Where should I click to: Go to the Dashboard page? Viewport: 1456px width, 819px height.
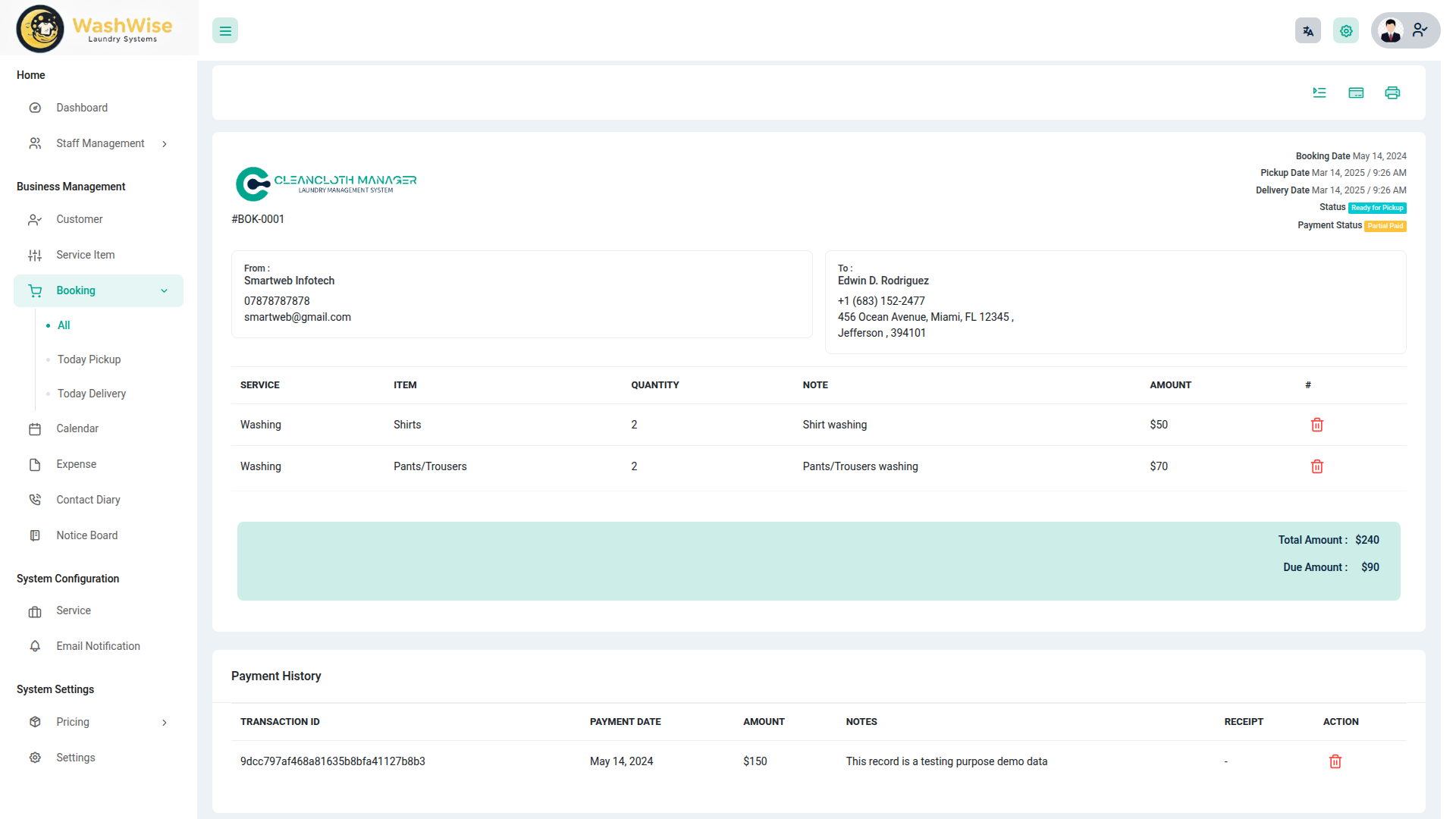point(81,108)
